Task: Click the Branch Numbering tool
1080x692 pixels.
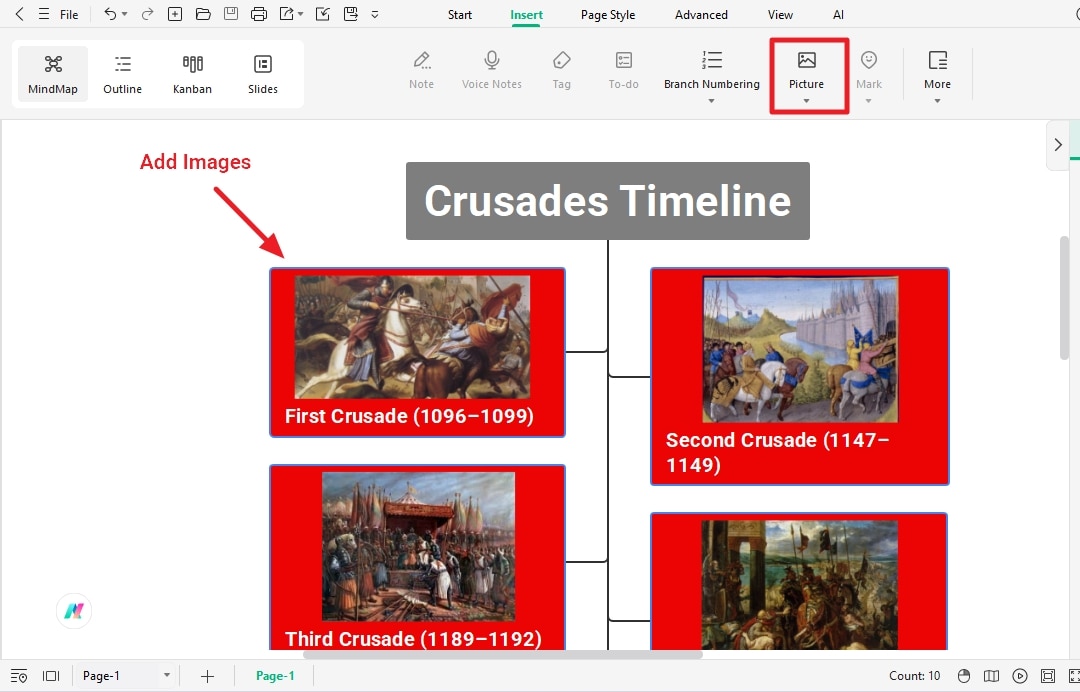Action: pyautogui.click(x=712, y=70)
